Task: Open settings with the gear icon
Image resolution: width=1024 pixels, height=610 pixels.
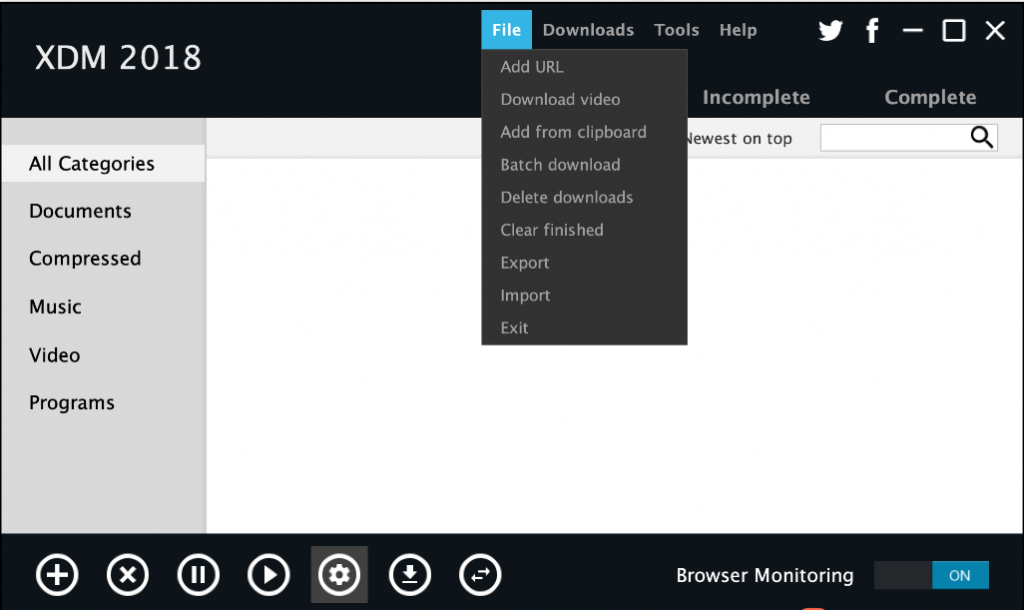Action: click(339, 575)
